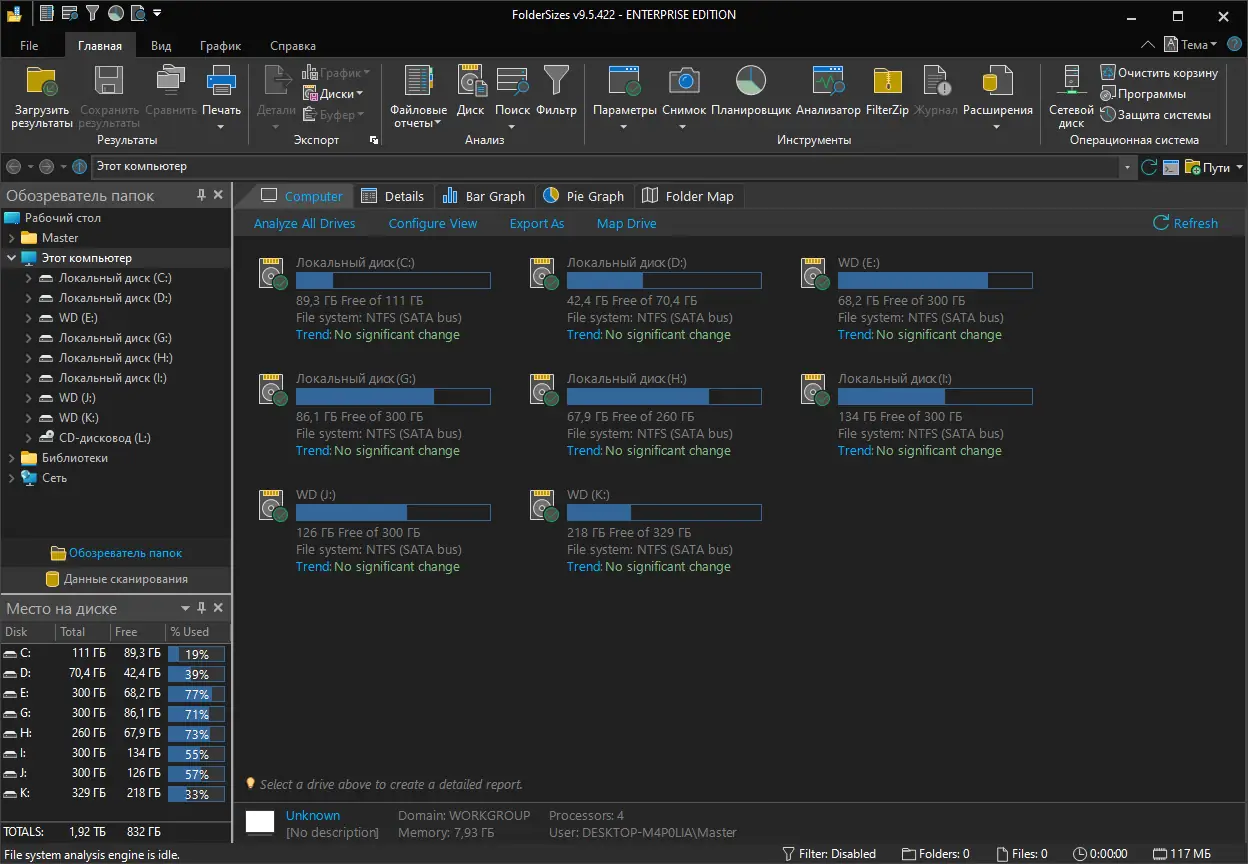Click the WD (K:) usage bar
The image size is (1248, 864).
click(664, 513)
